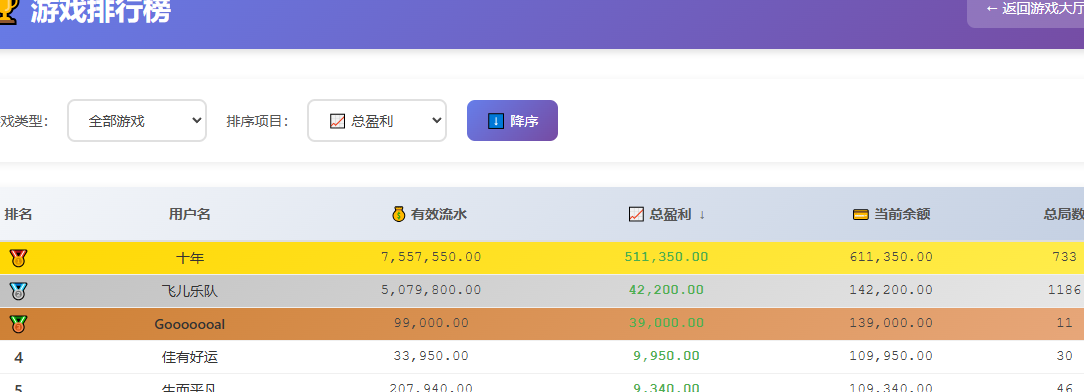Click the 游戏排行榜 page title
Viewport: 1084px width, 392px height.
(x=100, y=11)
